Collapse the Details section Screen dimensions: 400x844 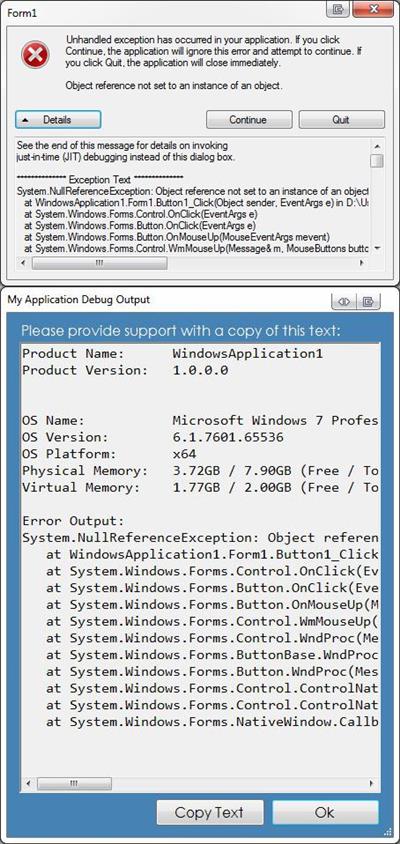58,119
